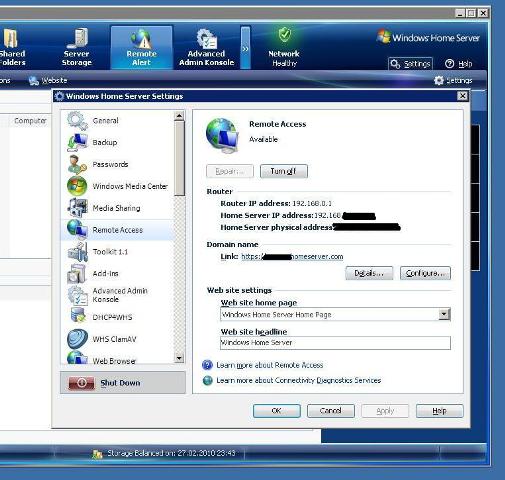Expand more tabs with the chevron arrows
This screenshot has height=480, width=505.
[x=245, y=49]
